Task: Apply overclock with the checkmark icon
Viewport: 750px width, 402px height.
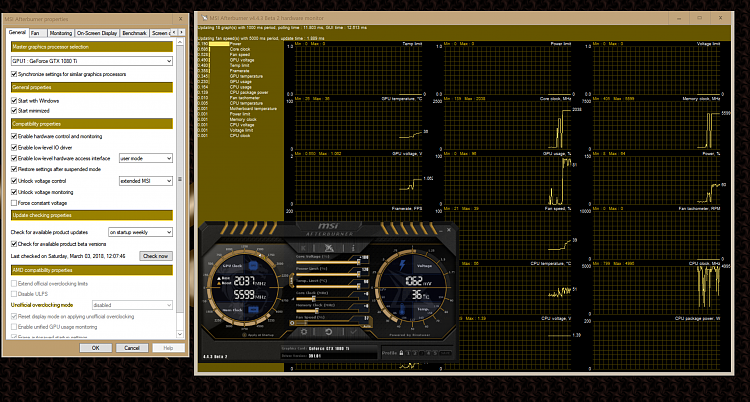Action: click(353, 331)
